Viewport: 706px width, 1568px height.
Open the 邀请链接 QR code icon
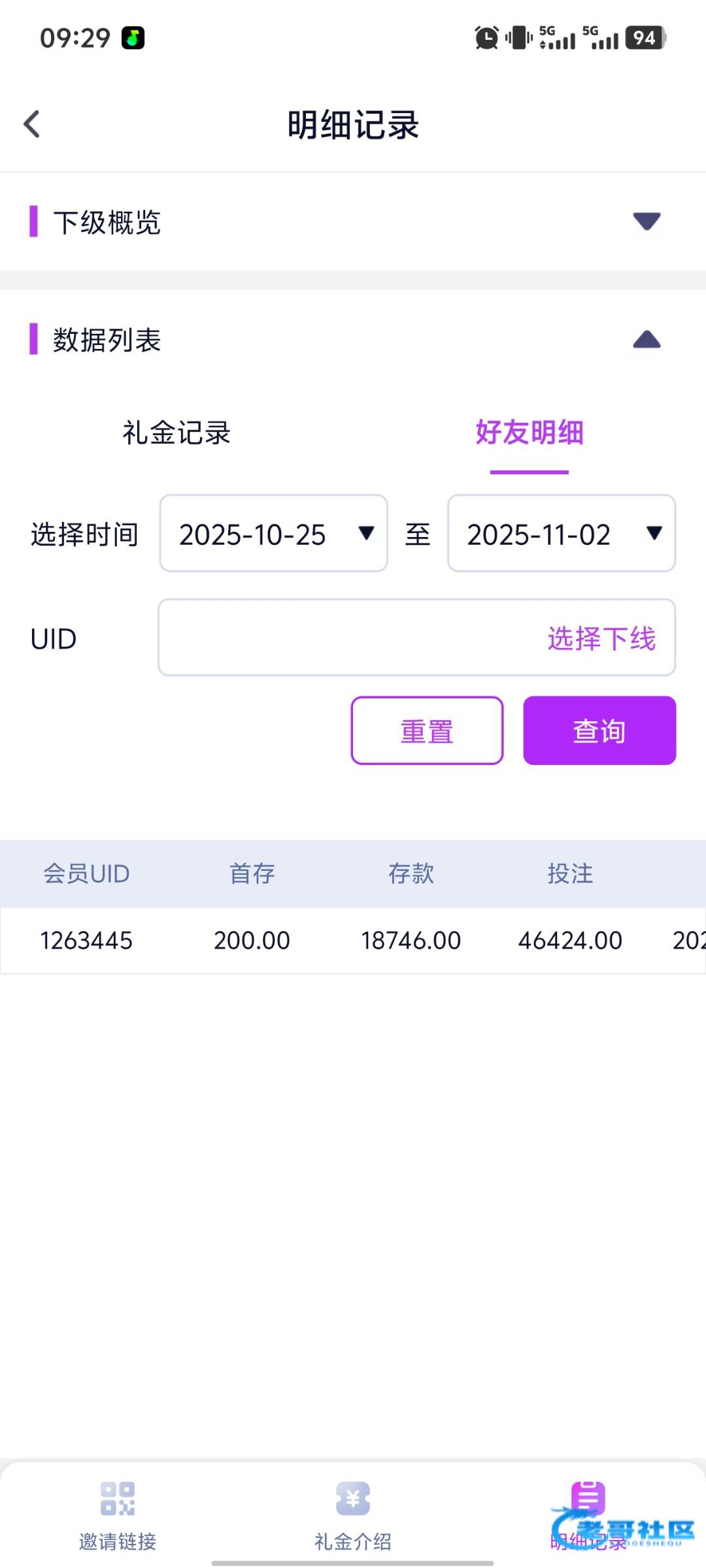click(x=118, y=1497)
